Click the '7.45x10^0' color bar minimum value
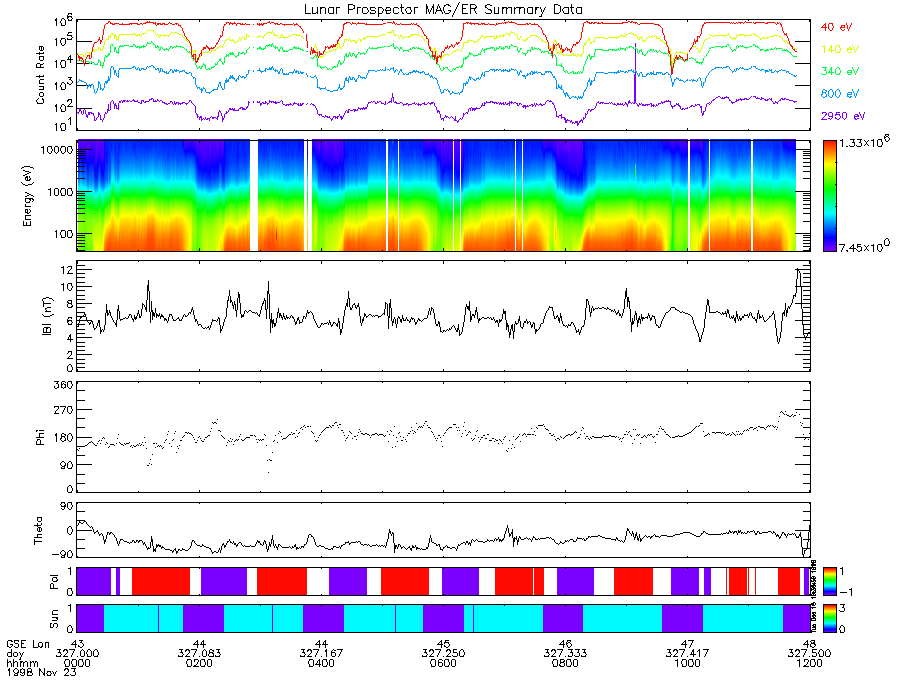Viewport: 900px width, 700px height. 864,246
